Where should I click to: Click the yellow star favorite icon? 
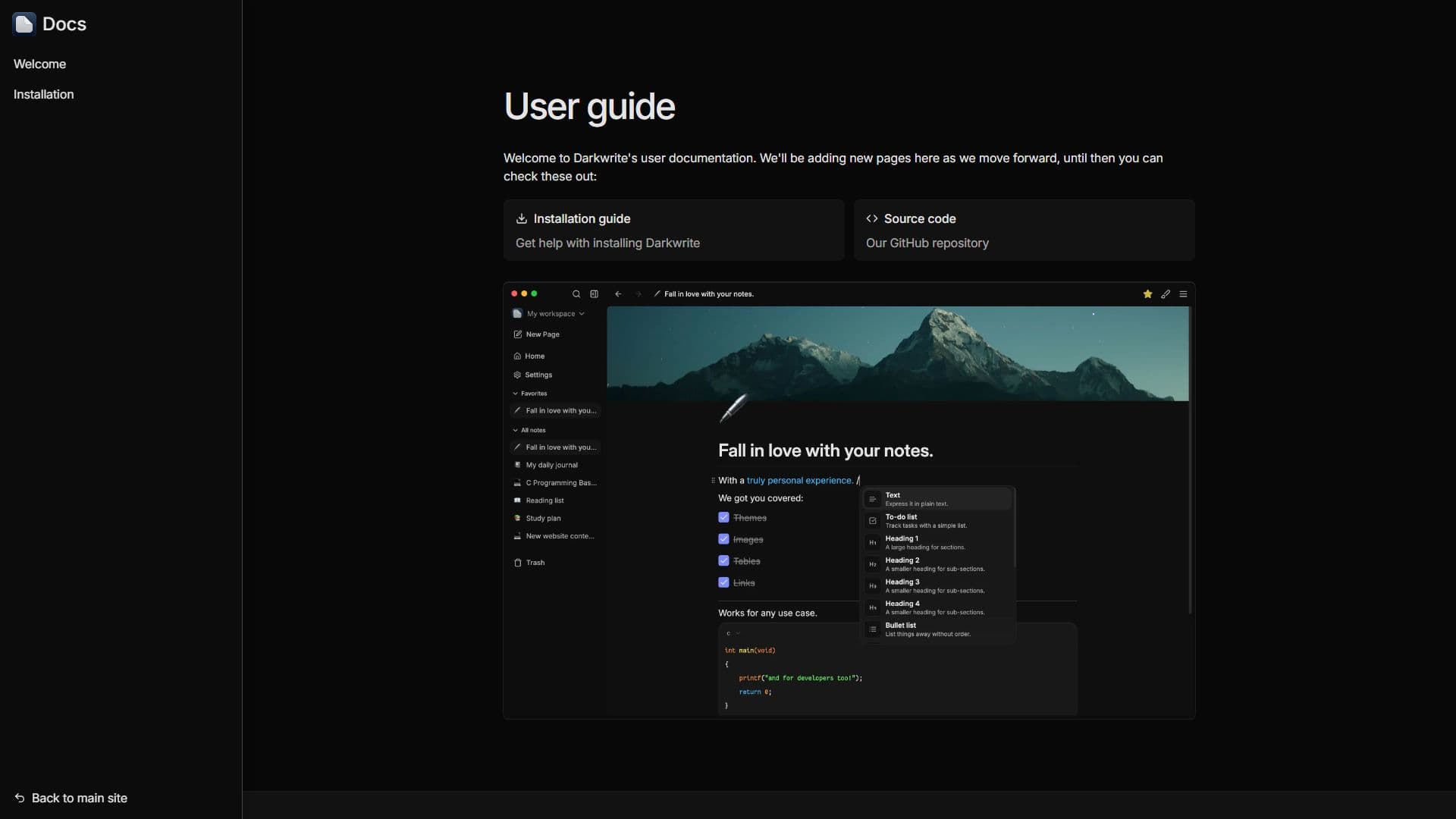point(1147,294)
